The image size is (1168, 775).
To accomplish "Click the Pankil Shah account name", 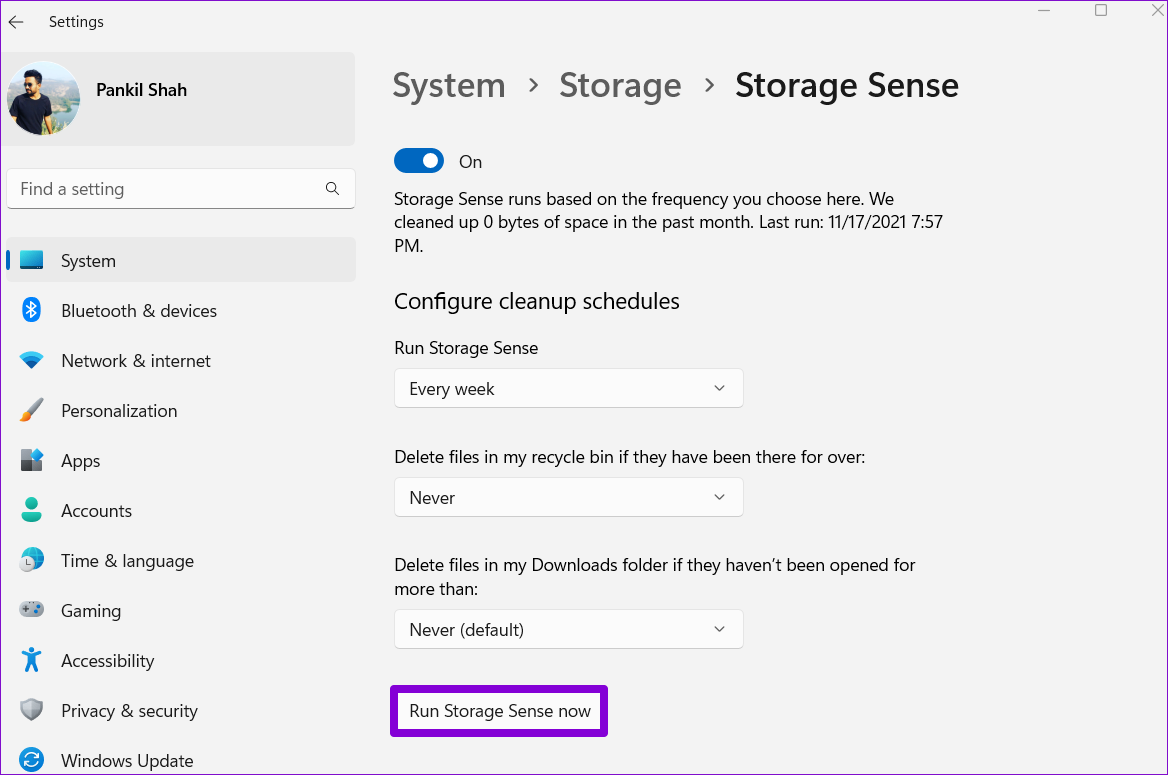I will pos(142,89).
